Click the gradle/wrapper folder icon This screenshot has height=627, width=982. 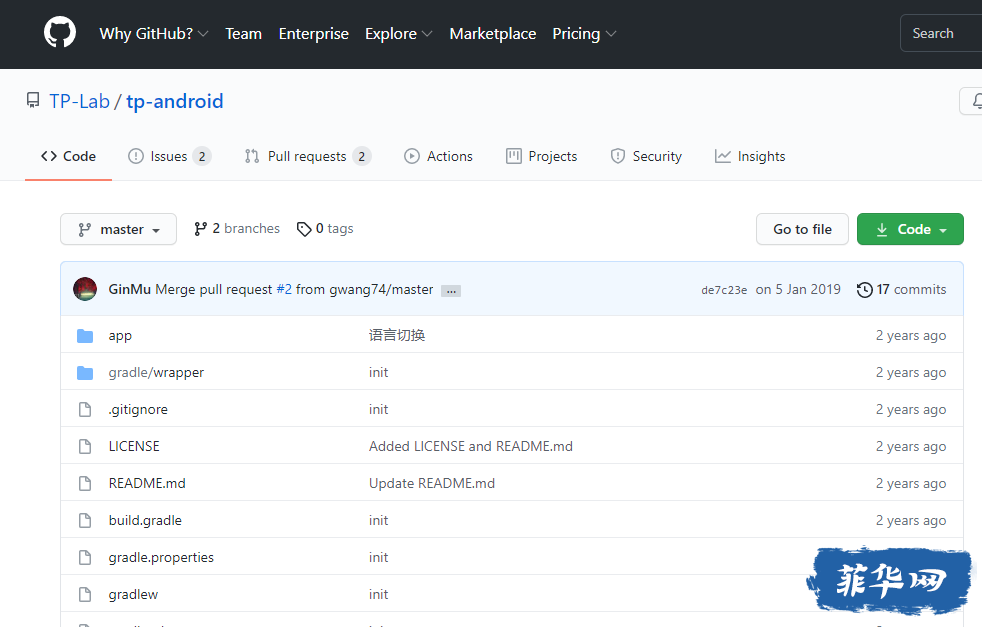pyautogui.click(x=85, y=373)
